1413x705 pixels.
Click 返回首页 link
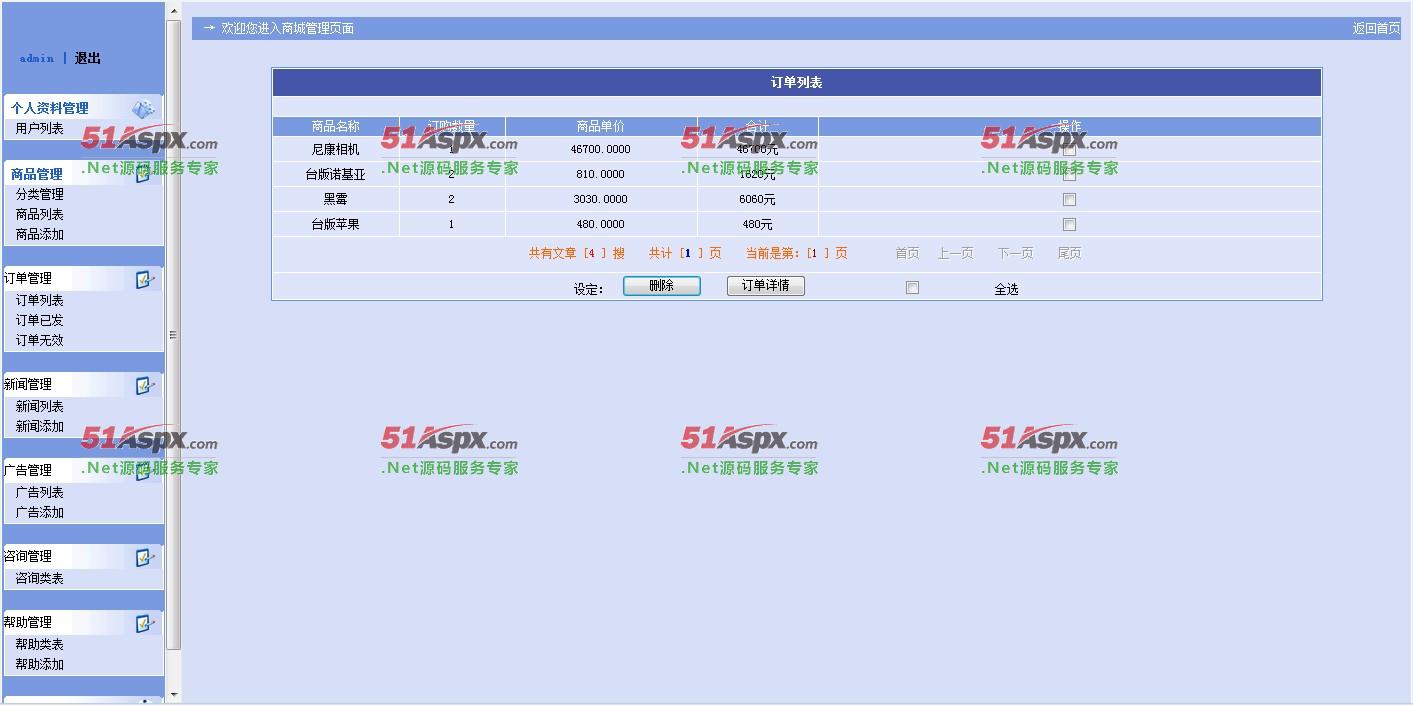[1376, 28]
